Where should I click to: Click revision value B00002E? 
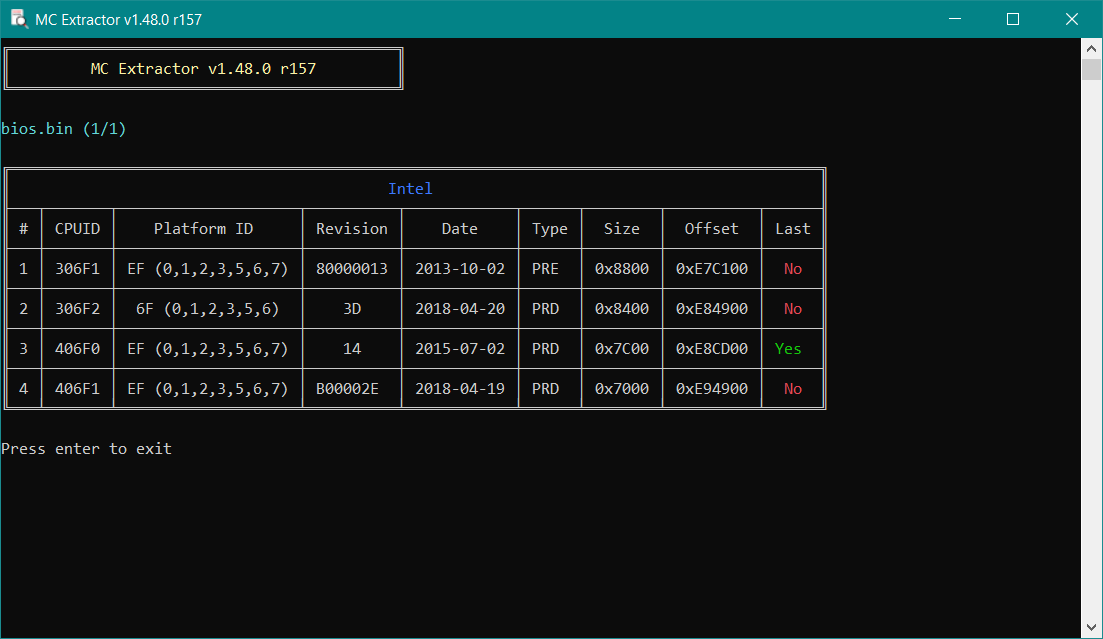click(x=348, y=389)
